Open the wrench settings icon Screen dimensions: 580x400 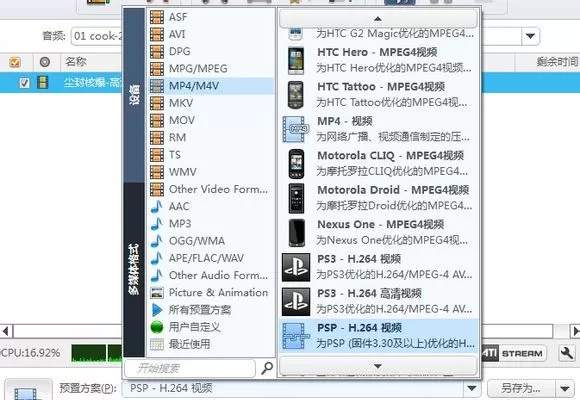coord(567,353)
